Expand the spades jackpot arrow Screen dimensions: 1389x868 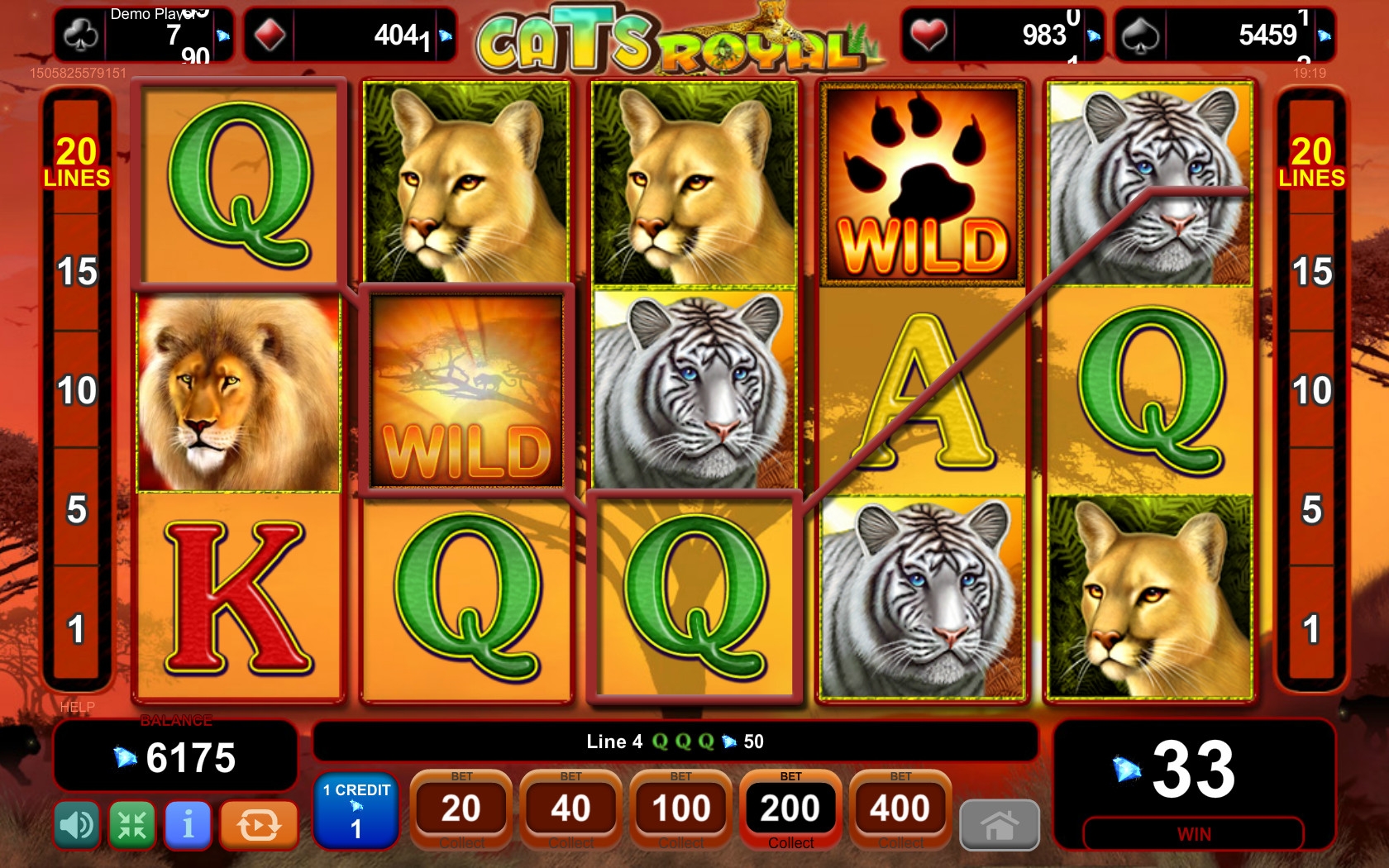[1325, 36]
